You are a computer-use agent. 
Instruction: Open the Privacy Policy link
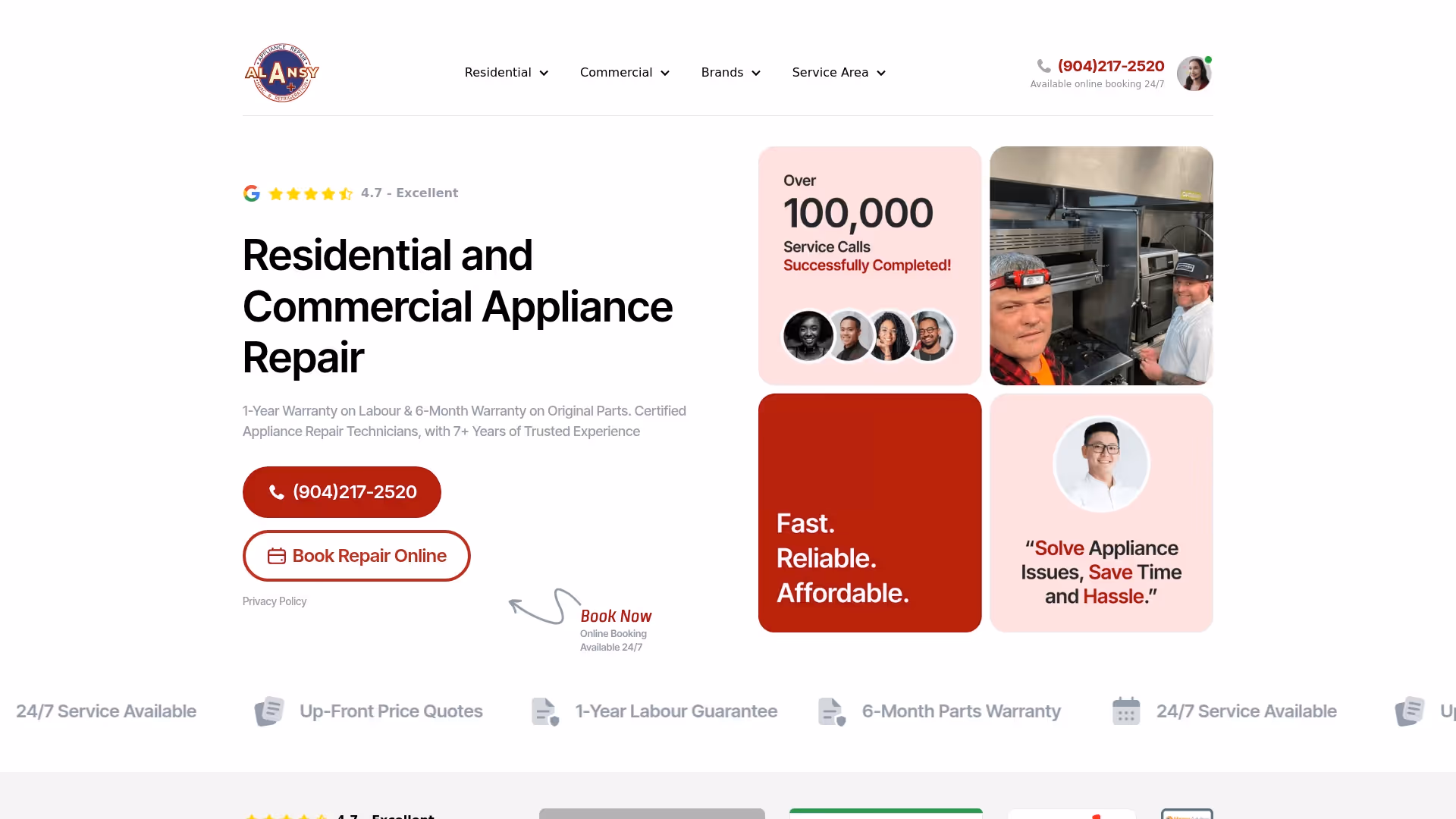click(275, 601)
